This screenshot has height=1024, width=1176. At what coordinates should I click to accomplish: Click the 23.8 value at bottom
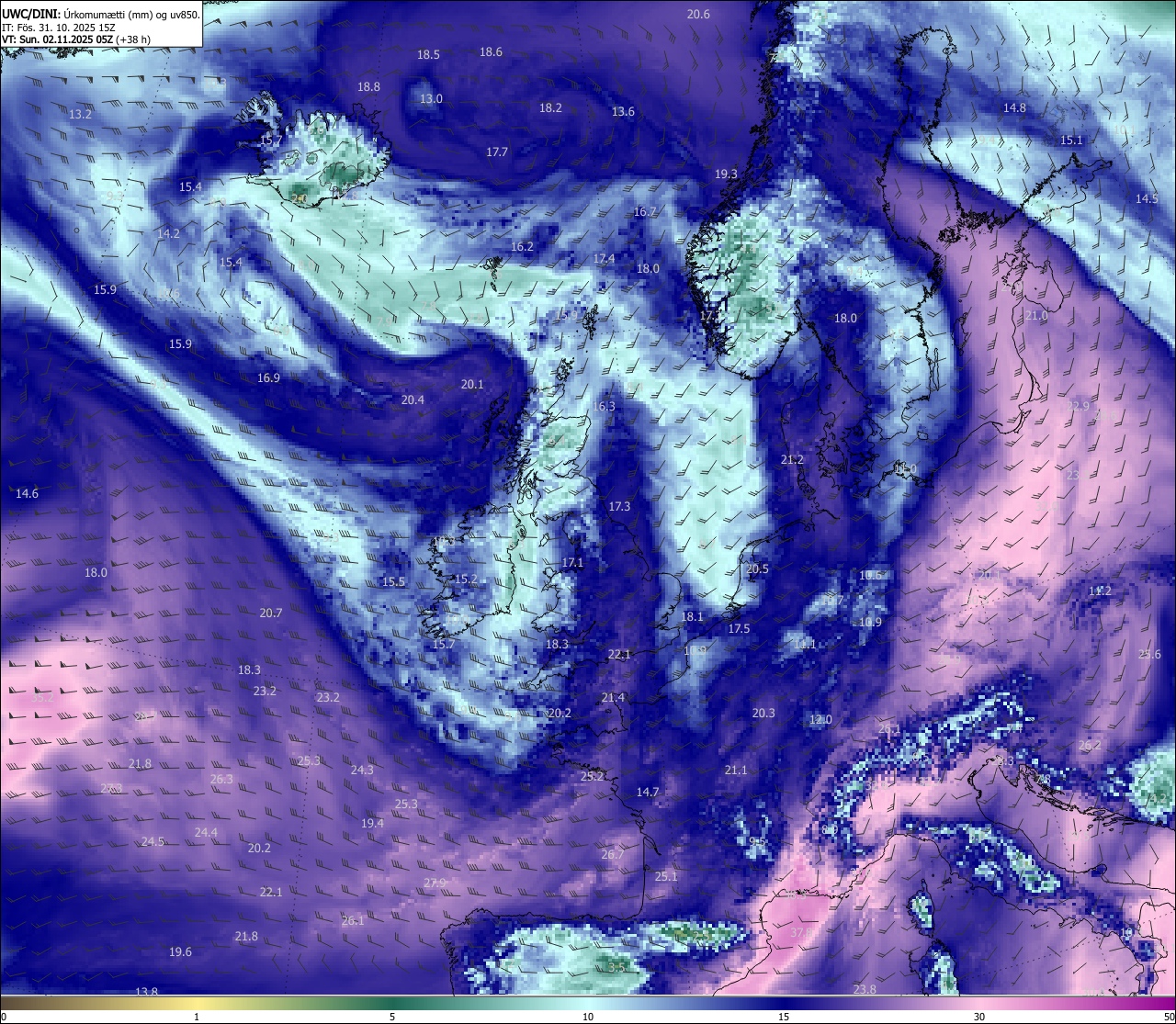865,989
